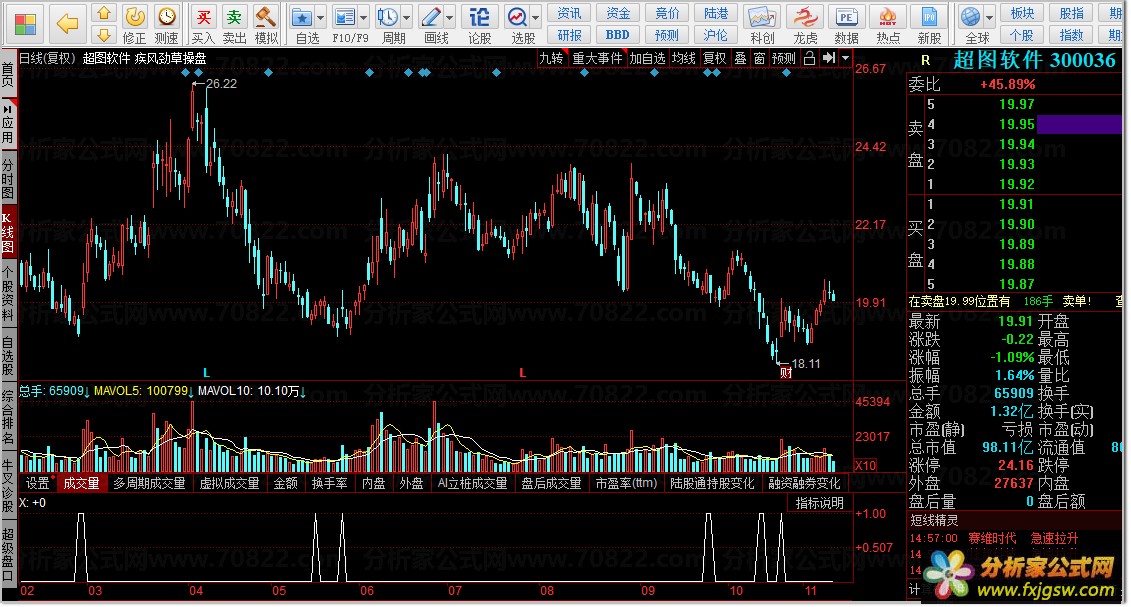The image size is (1131, 607).
Task: Click the 卖出 sell icon
Action: [x=234, y=17]
